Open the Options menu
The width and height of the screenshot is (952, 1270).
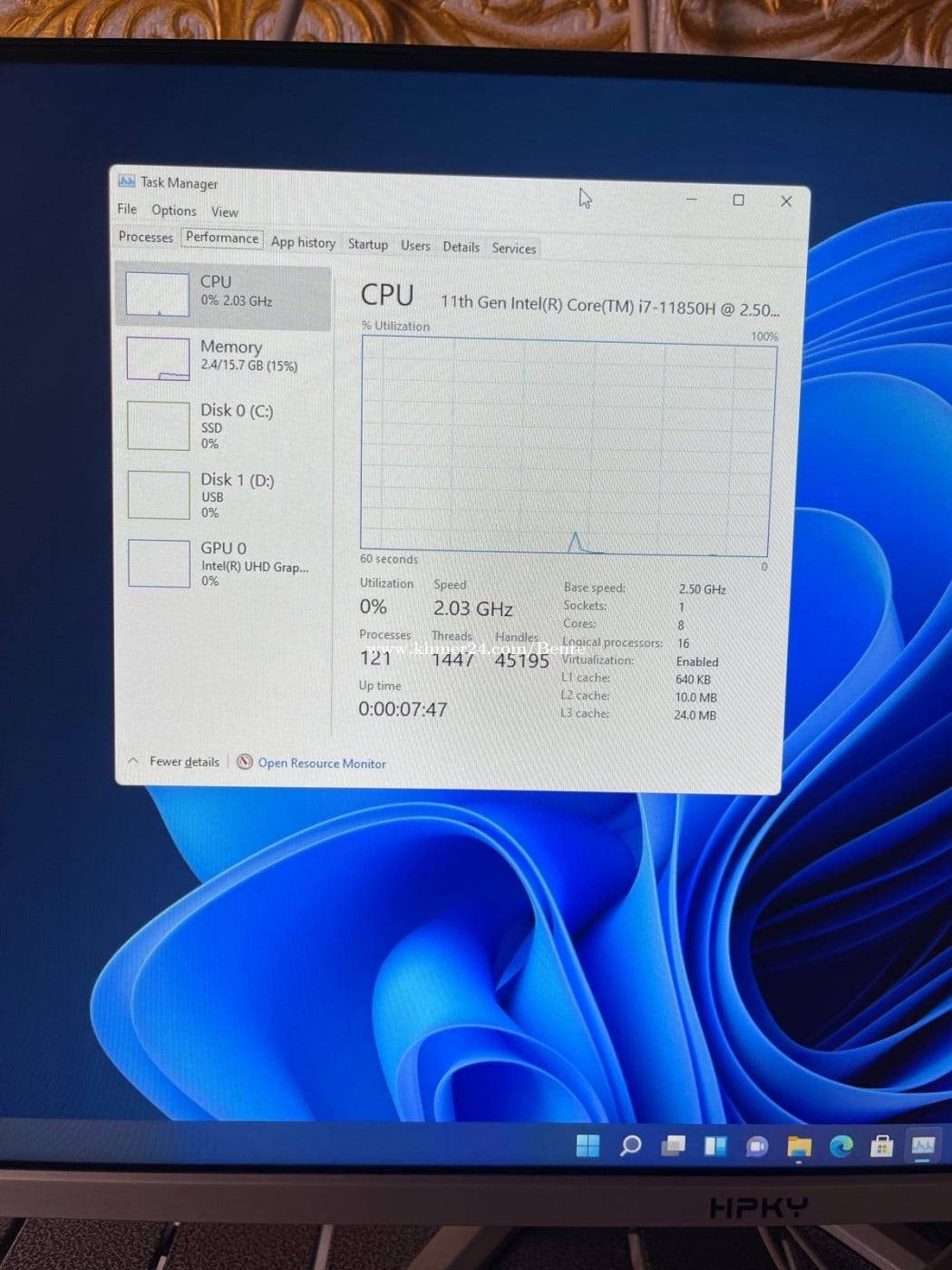[x=174, y=210]
